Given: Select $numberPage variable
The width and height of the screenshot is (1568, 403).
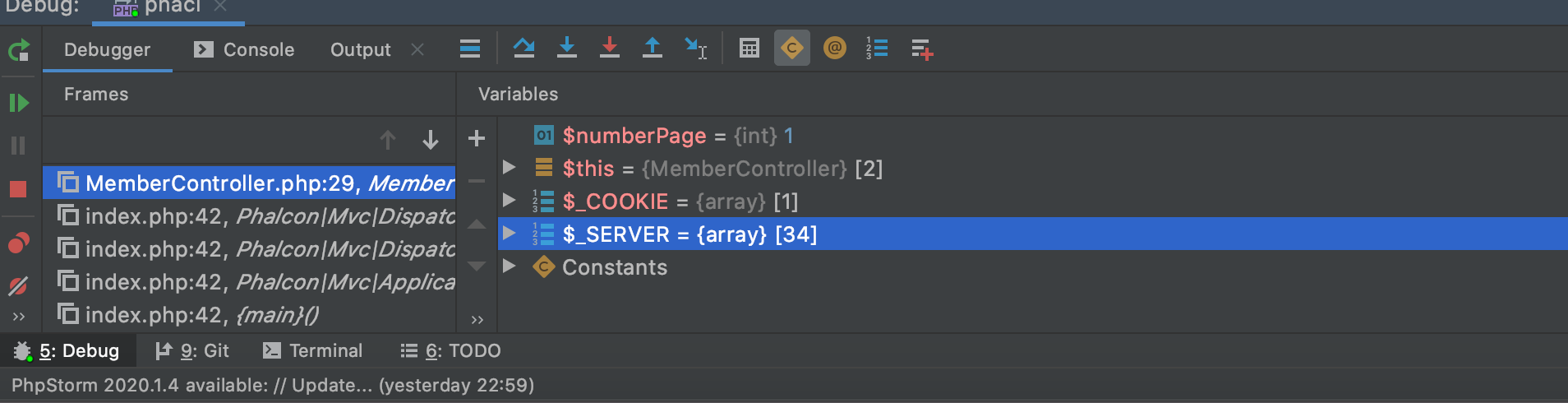Looking at the screenshot, I should pyautogui.click(x=1033, y=135).
